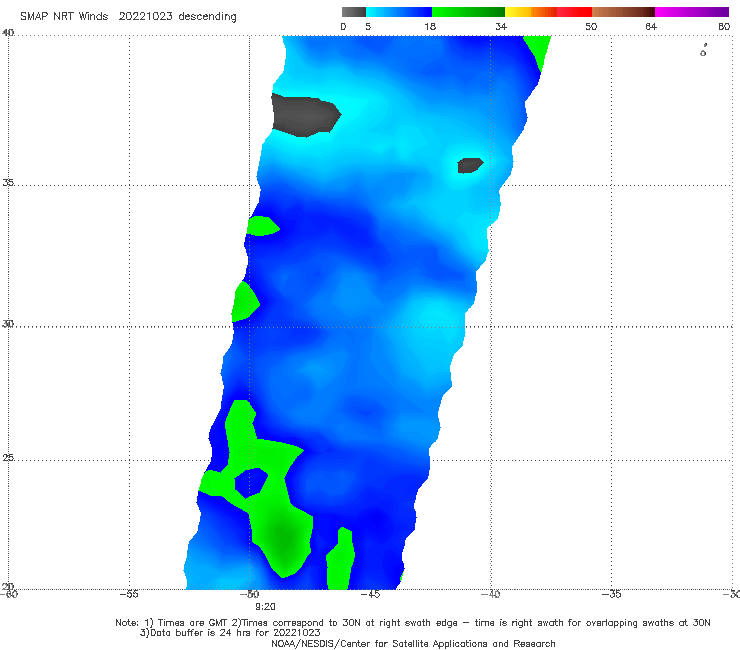
Task: Click the word 'descending' in the title
Action: [x=208, y=17]
